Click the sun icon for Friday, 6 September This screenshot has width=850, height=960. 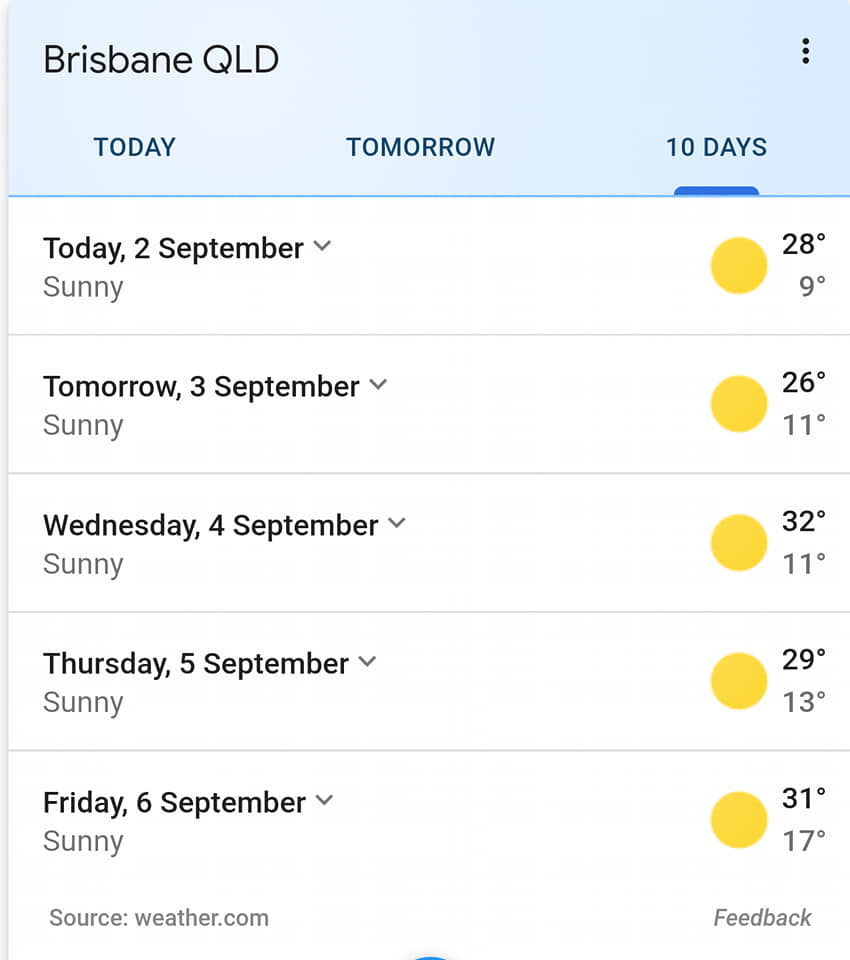click(x=739, y=820)
